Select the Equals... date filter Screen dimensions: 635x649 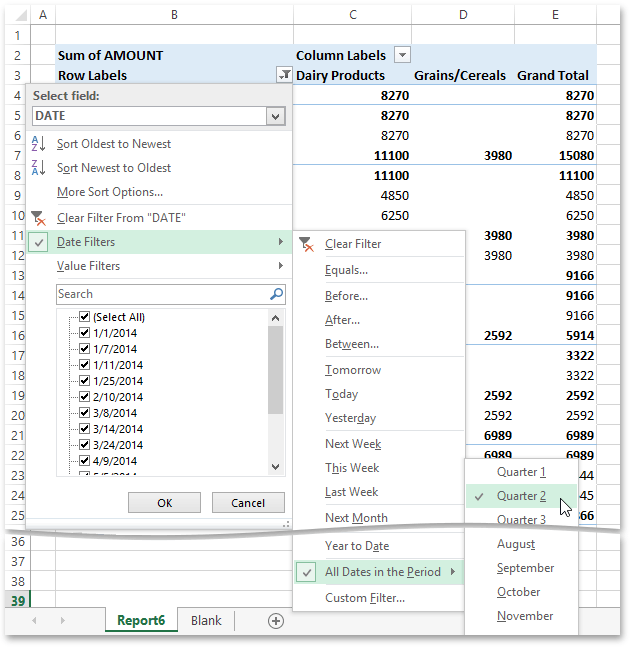click(x=346, y=270)
